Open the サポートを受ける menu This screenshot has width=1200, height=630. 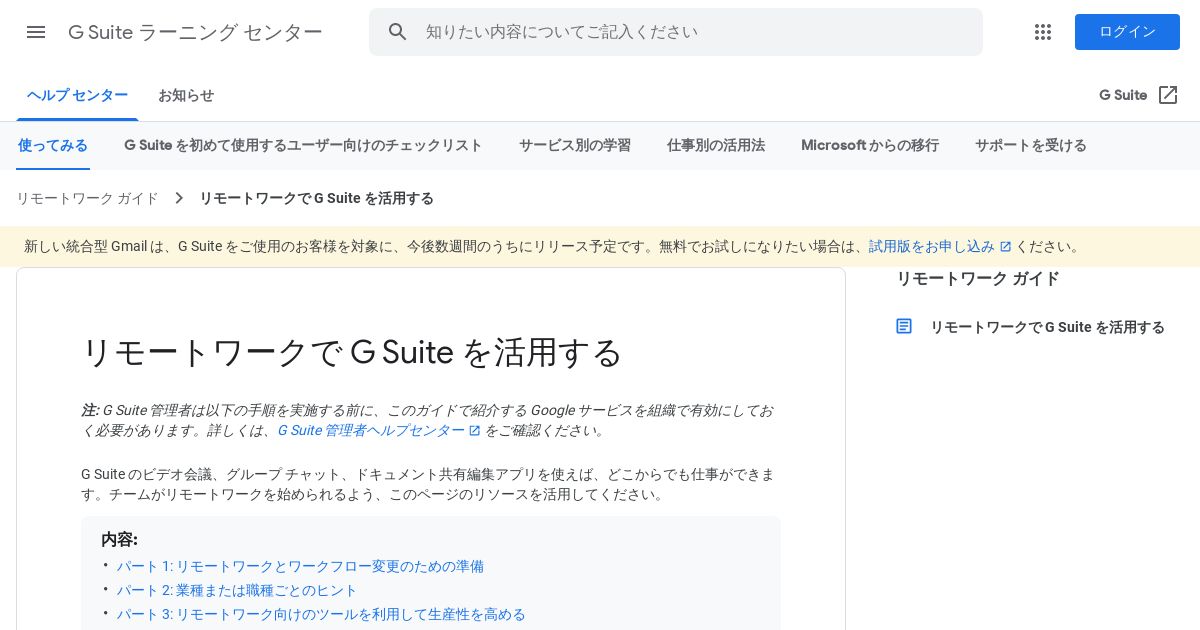point(1031,146)
